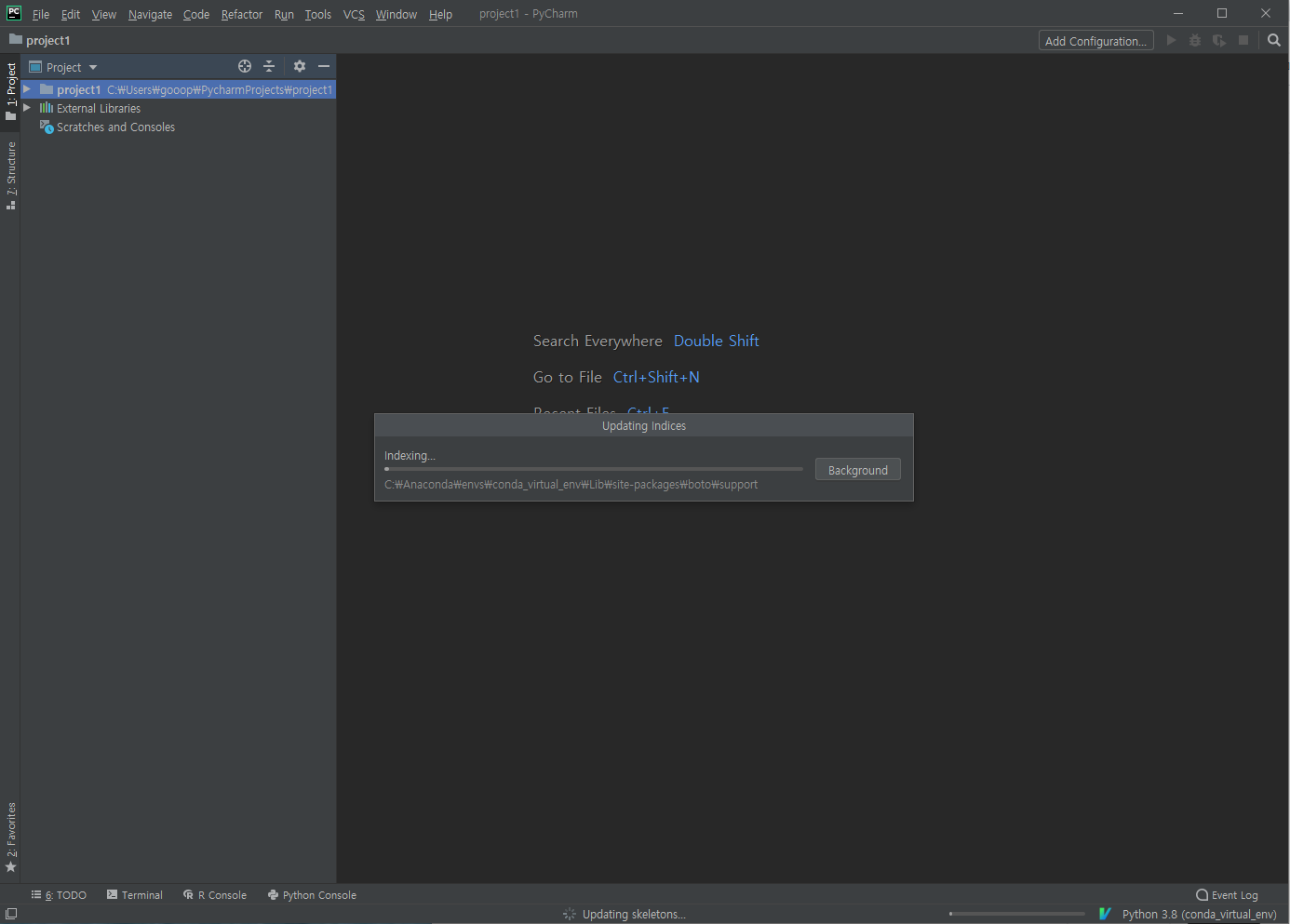Click the Add Configuration... button
The width and height of the screenshot is (1290, 924).
tap(1095, 41)
